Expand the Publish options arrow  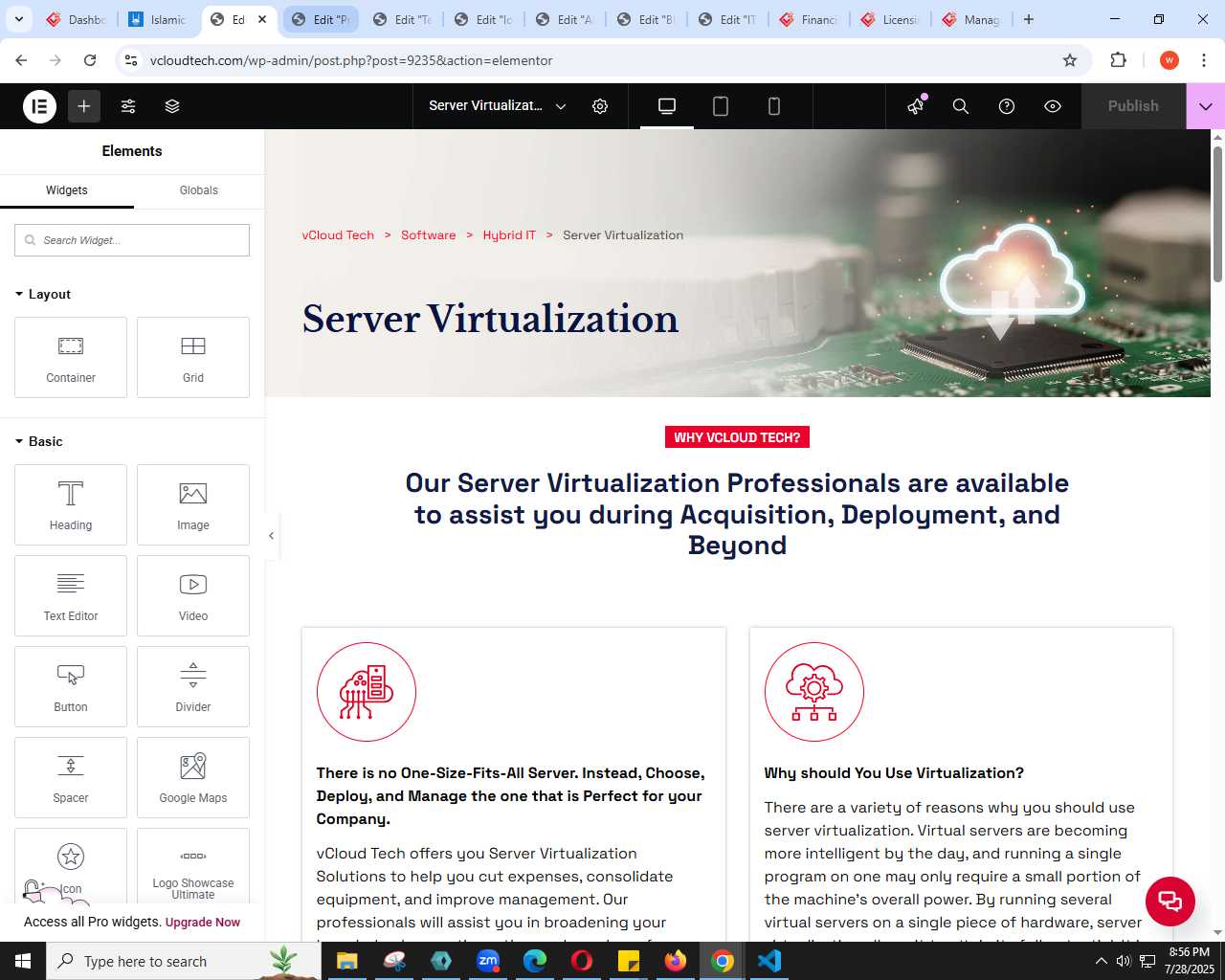[x=1206, y=106]
